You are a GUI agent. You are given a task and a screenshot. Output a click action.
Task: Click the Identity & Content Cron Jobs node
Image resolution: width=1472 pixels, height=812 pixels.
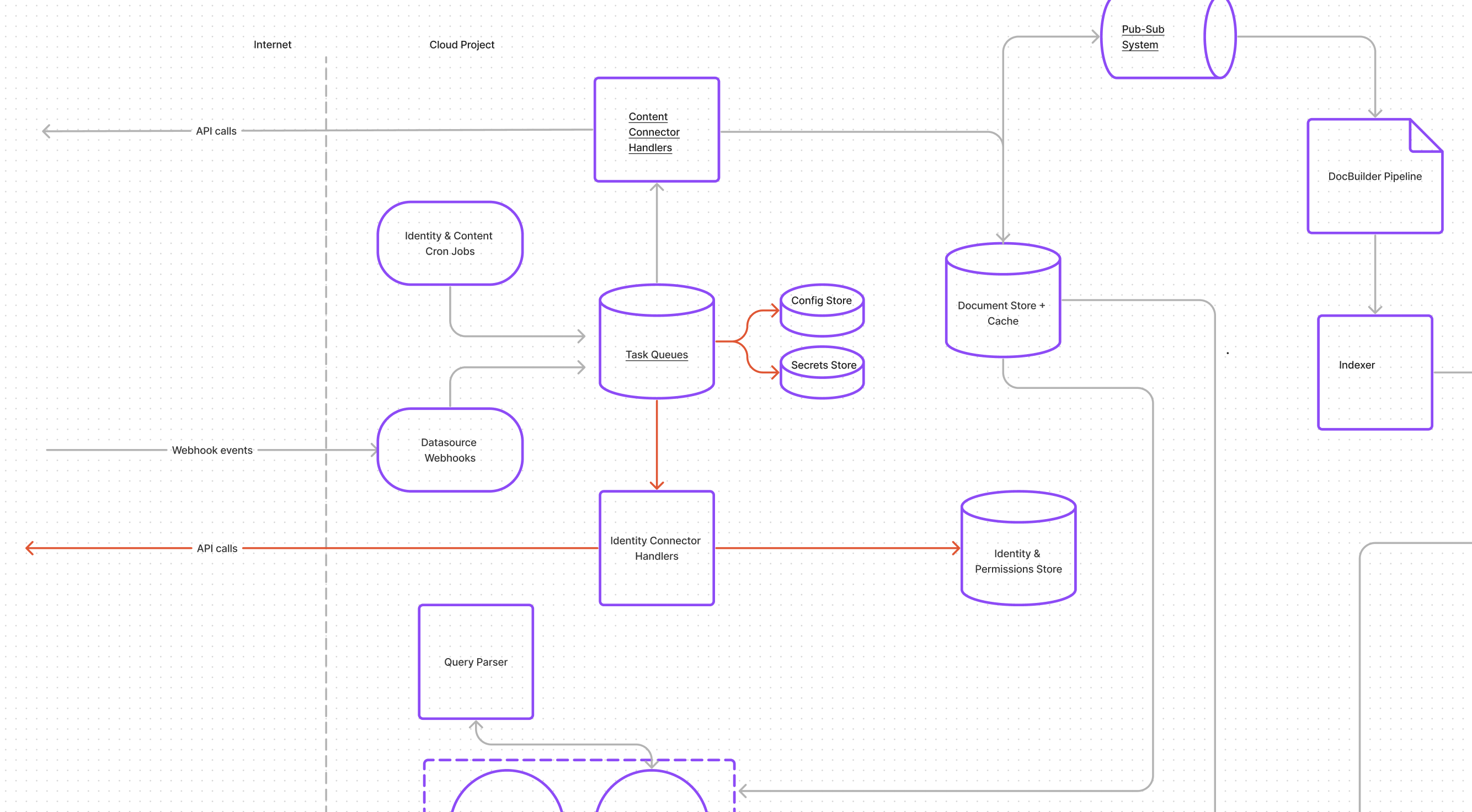click(449, 243)
